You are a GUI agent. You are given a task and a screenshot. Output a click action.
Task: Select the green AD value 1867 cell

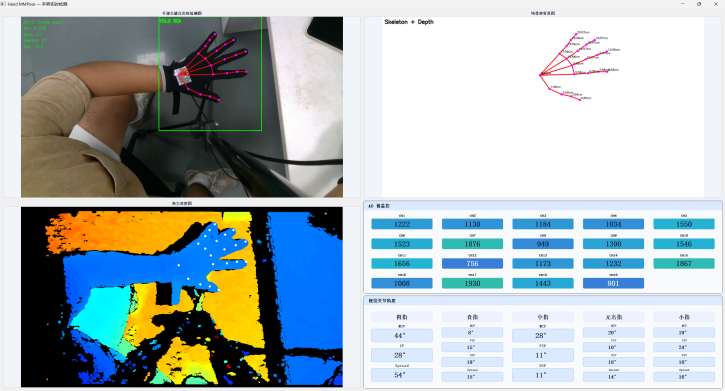pyautogui.click(x=684, y=263)
